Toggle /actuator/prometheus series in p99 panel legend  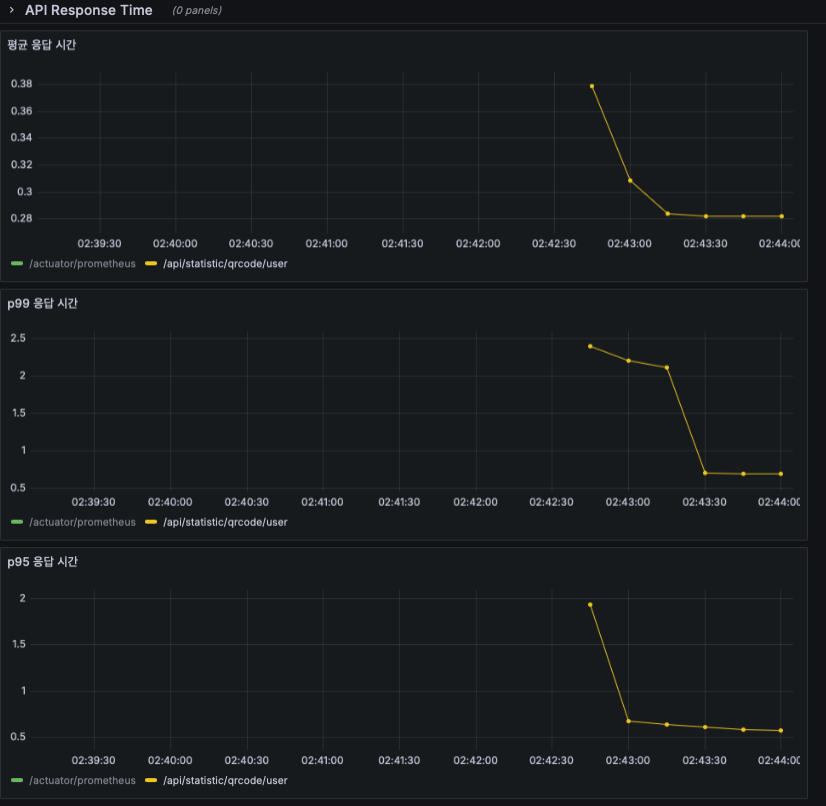tap(82, 522)
